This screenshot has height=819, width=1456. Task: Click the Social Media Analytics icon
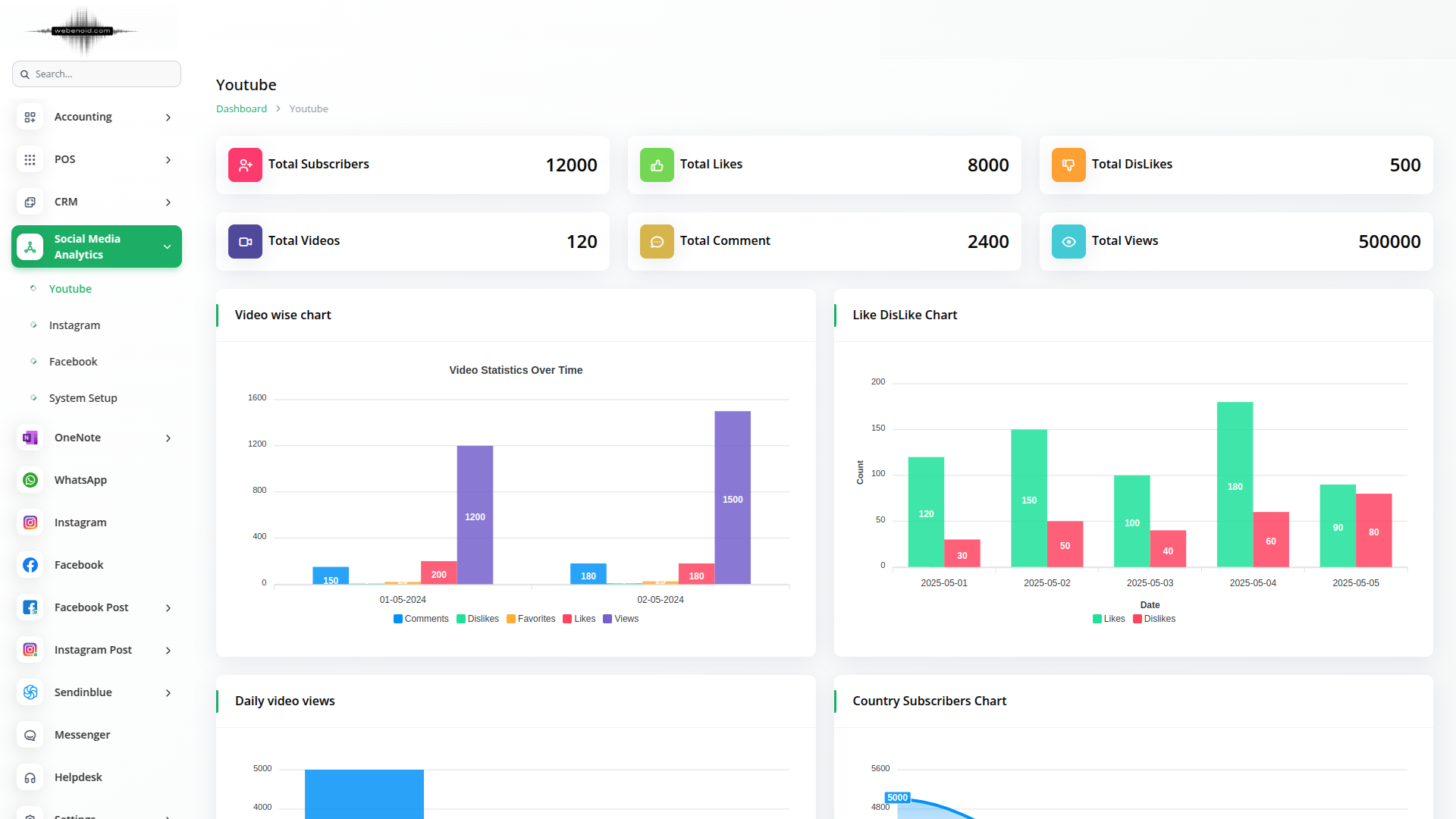30,246
